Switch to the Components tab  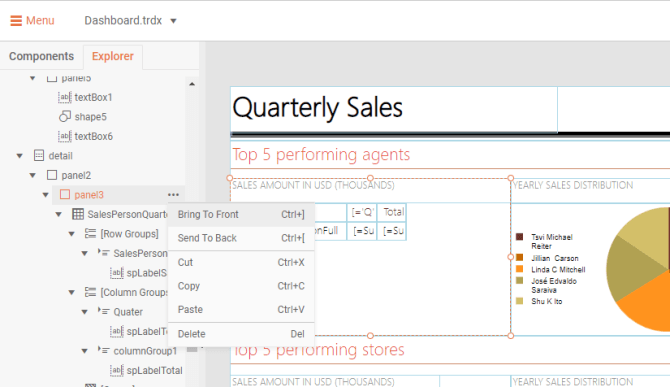click(41, 56)
